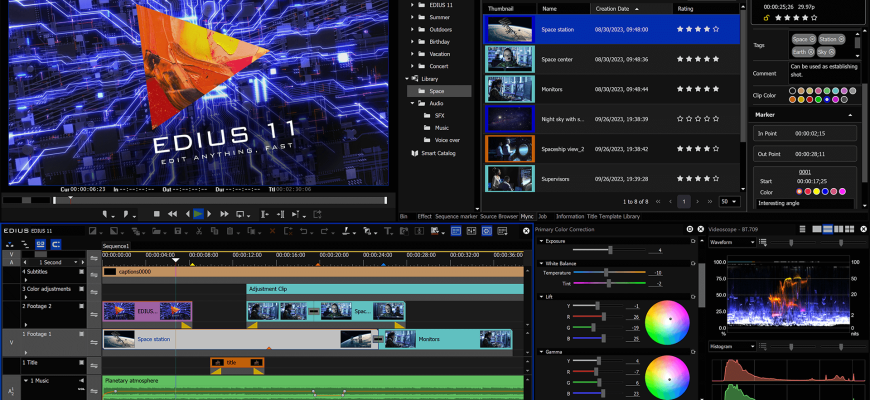Switch to the Source Browser tab
Viewport: 870px width, 400px height.
(x=499, y=216)
